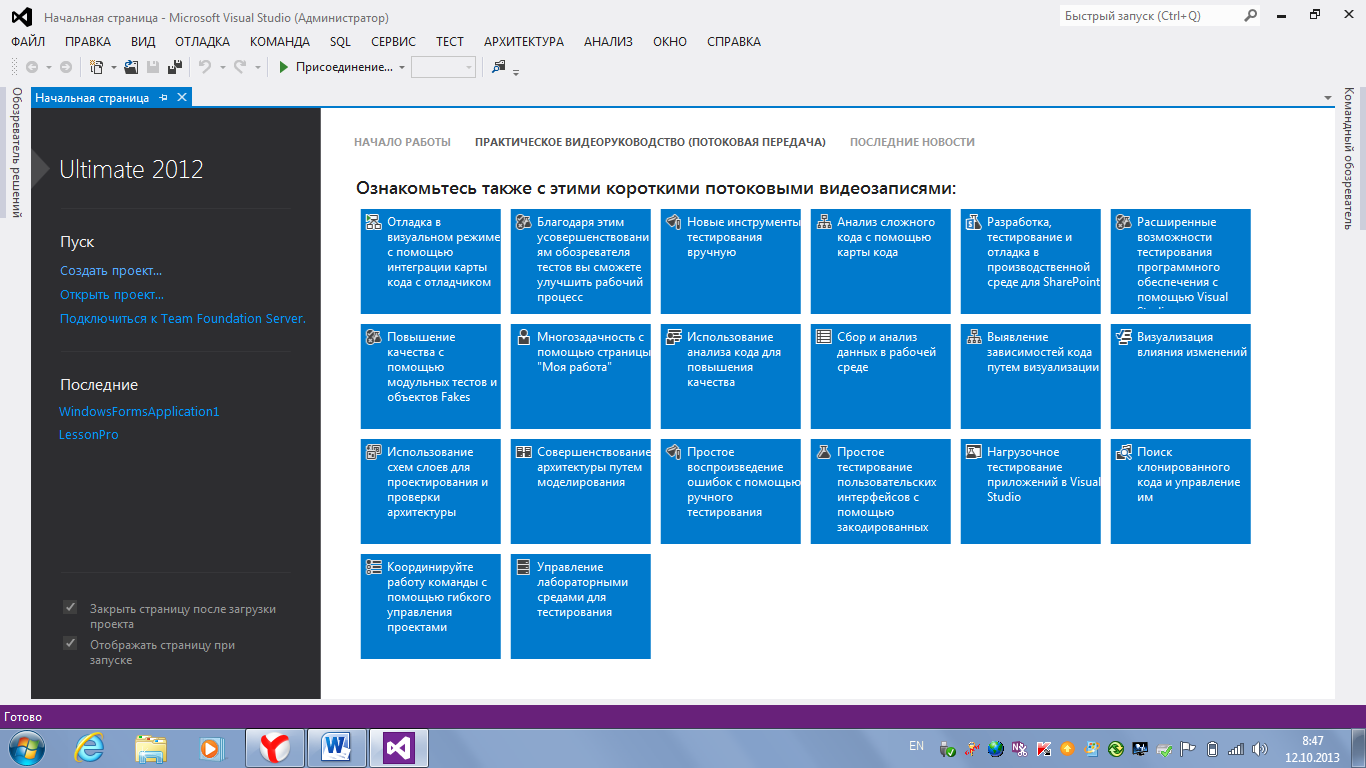Image resolution: width=1366 pixels, height=768 pixels.
Task: Pin the Начальная страница tab
Action: tap(164, 97)
